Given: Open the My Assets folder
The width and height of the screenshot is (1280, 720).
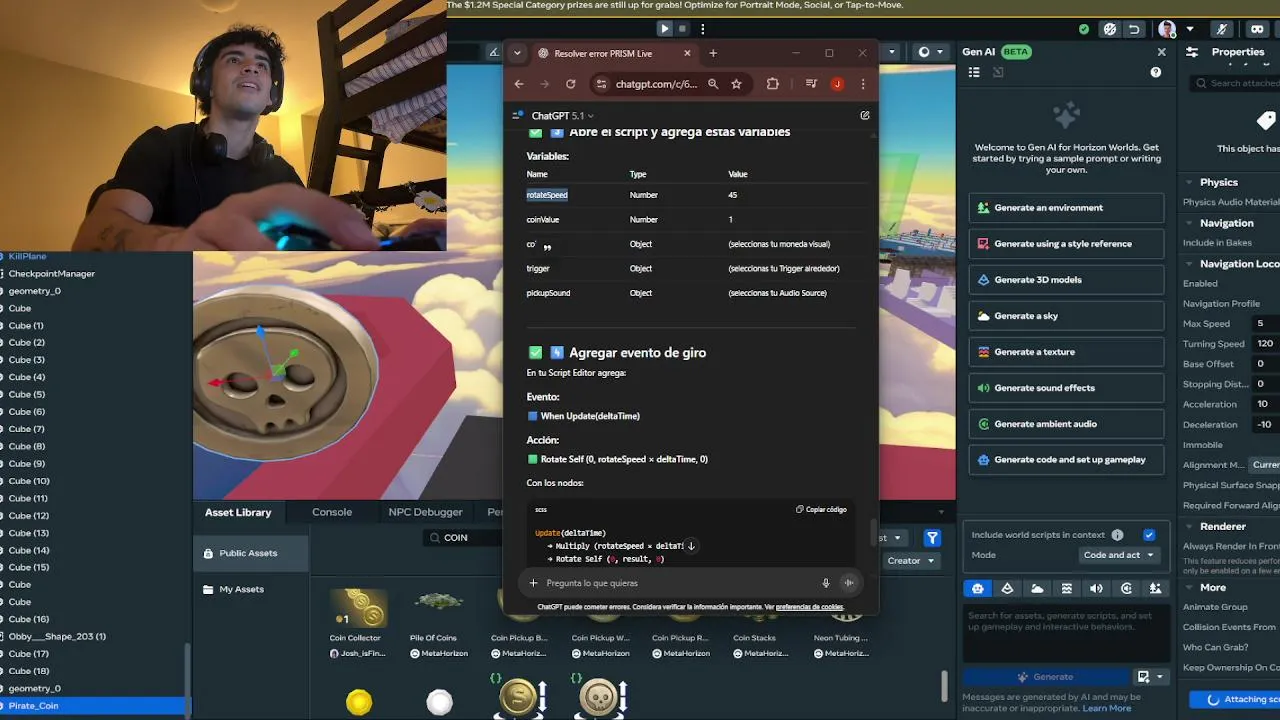Looking at the screenshot, I should pos(249,589).
